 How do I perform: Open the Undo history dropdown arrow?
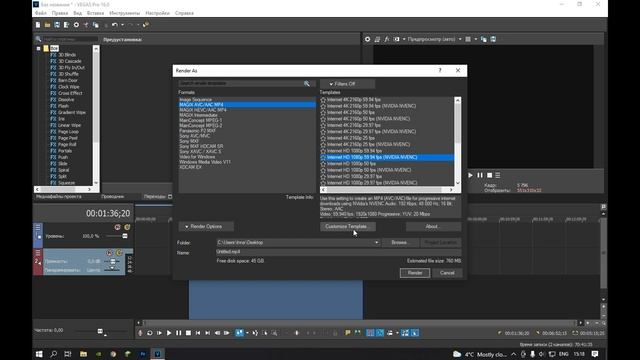[122, 25]
